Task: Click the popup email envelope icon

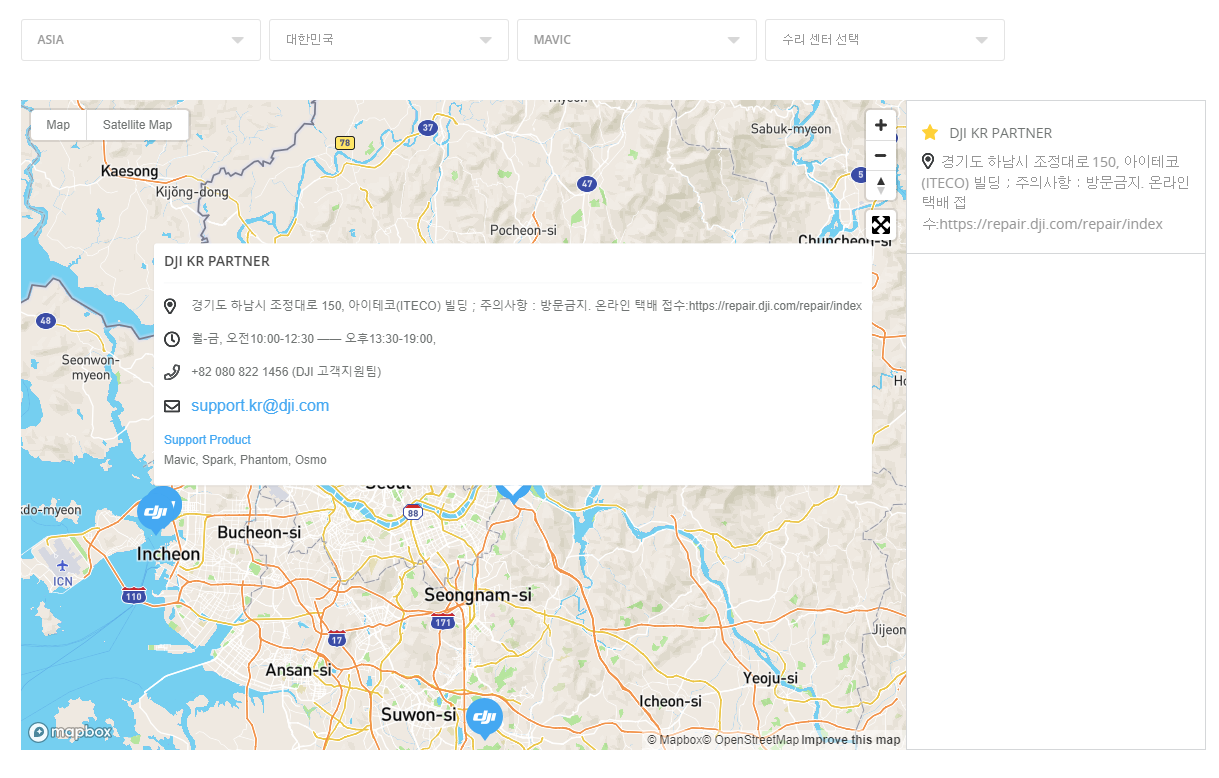Action: click(x=171, y=406)
